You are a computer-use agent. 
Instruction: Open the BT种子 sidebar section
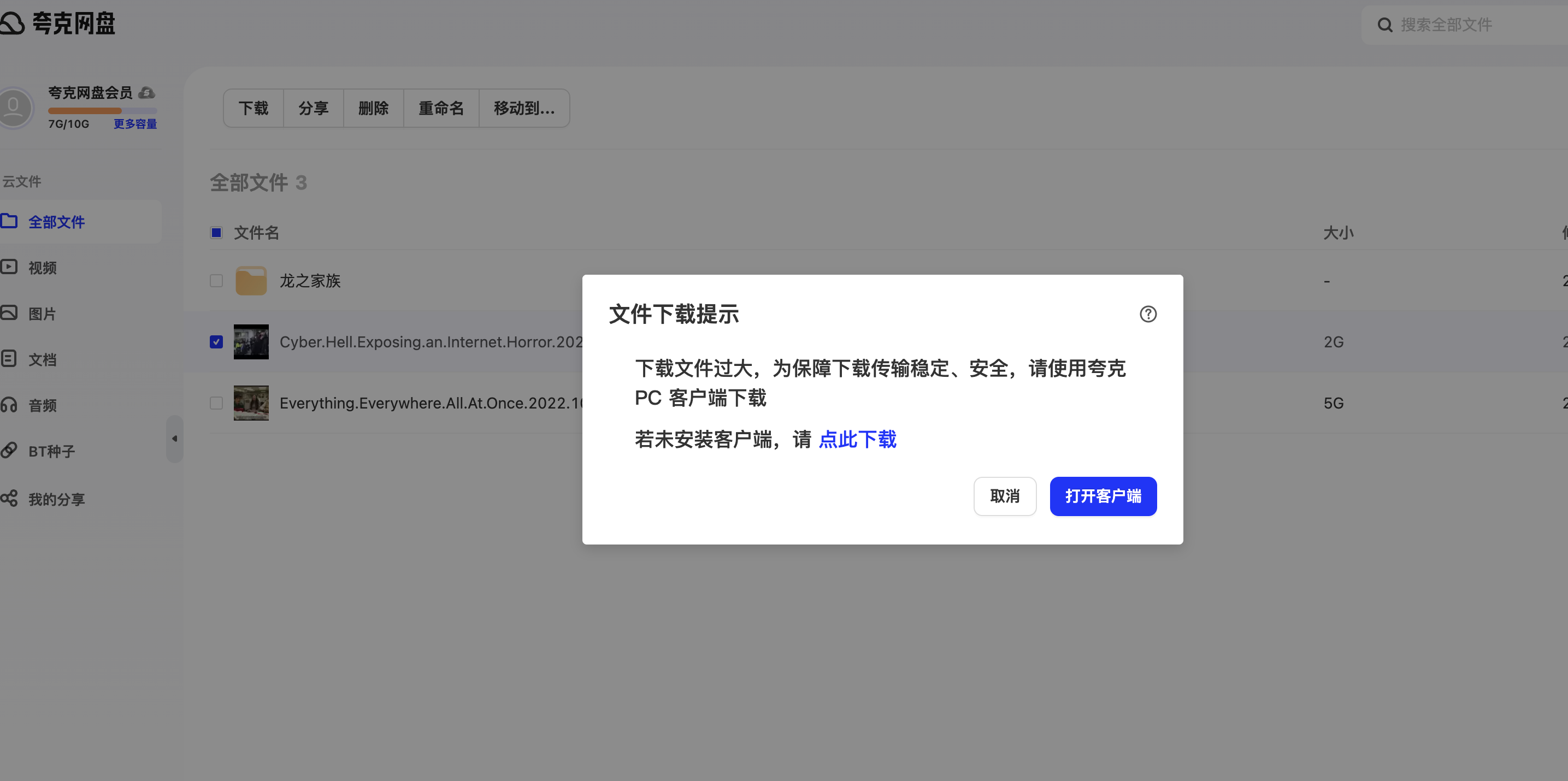click(80, 451)
